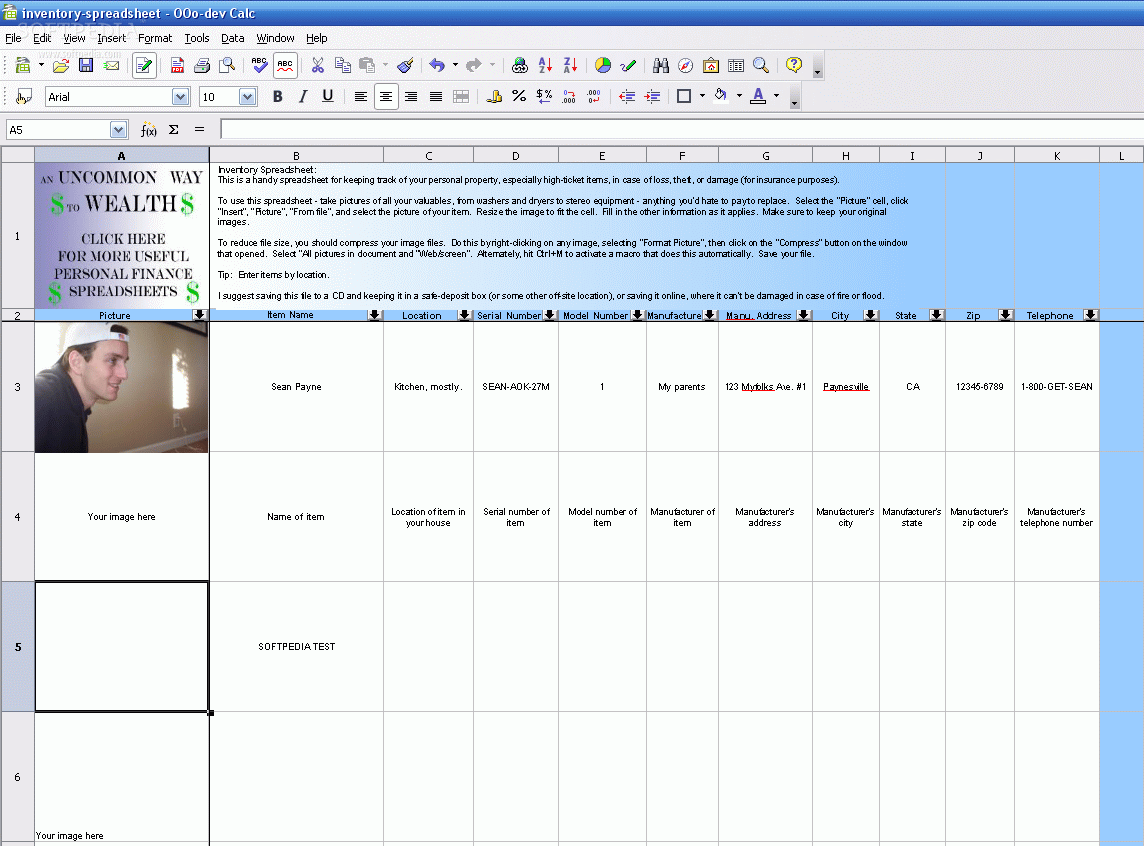Click the Function equals button
This screenshot has width=1144, height=846.
tap(199, 130)
